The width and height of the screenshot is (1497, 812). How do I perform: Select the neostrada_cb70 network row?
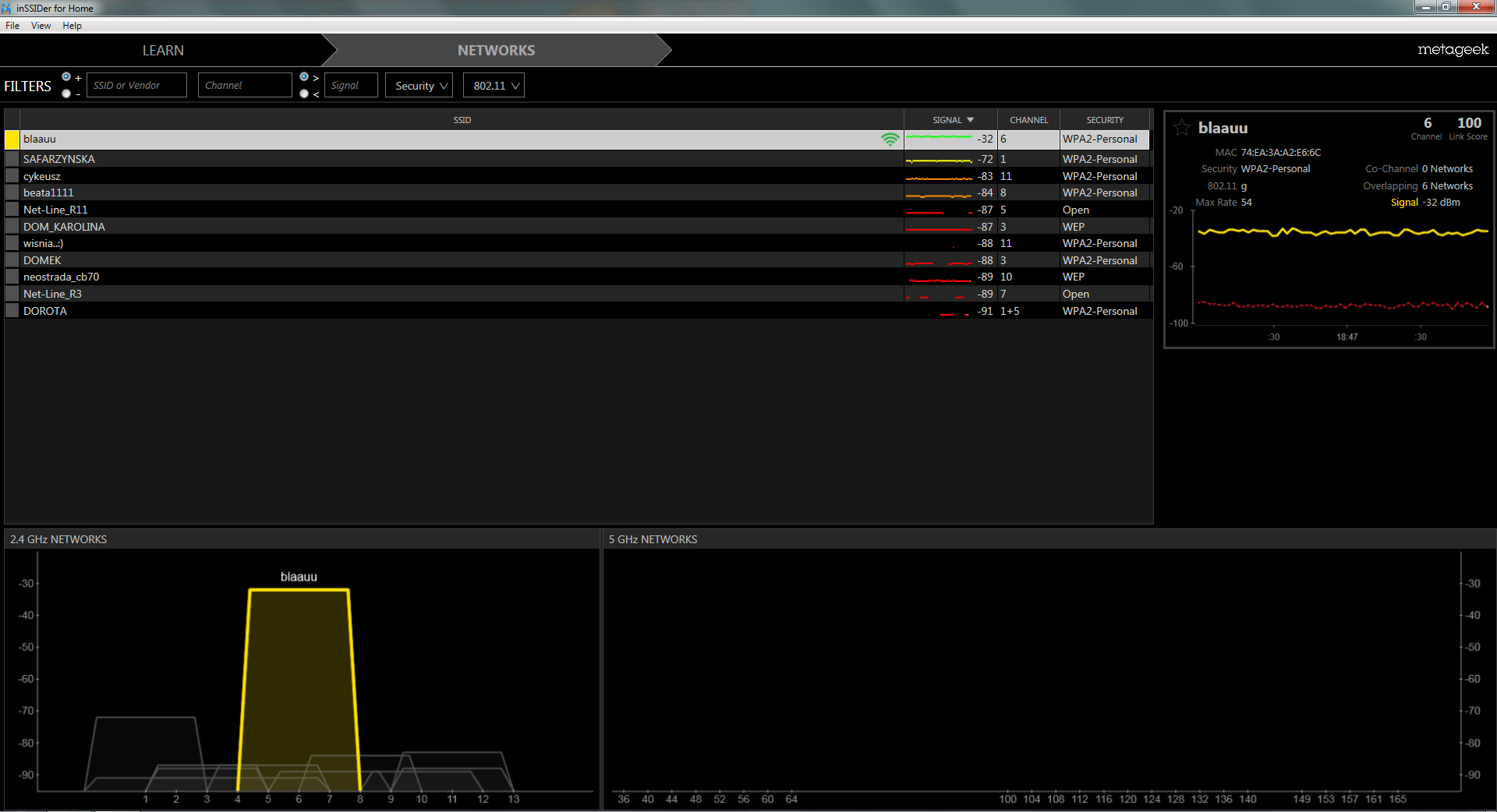coord(578,277)
